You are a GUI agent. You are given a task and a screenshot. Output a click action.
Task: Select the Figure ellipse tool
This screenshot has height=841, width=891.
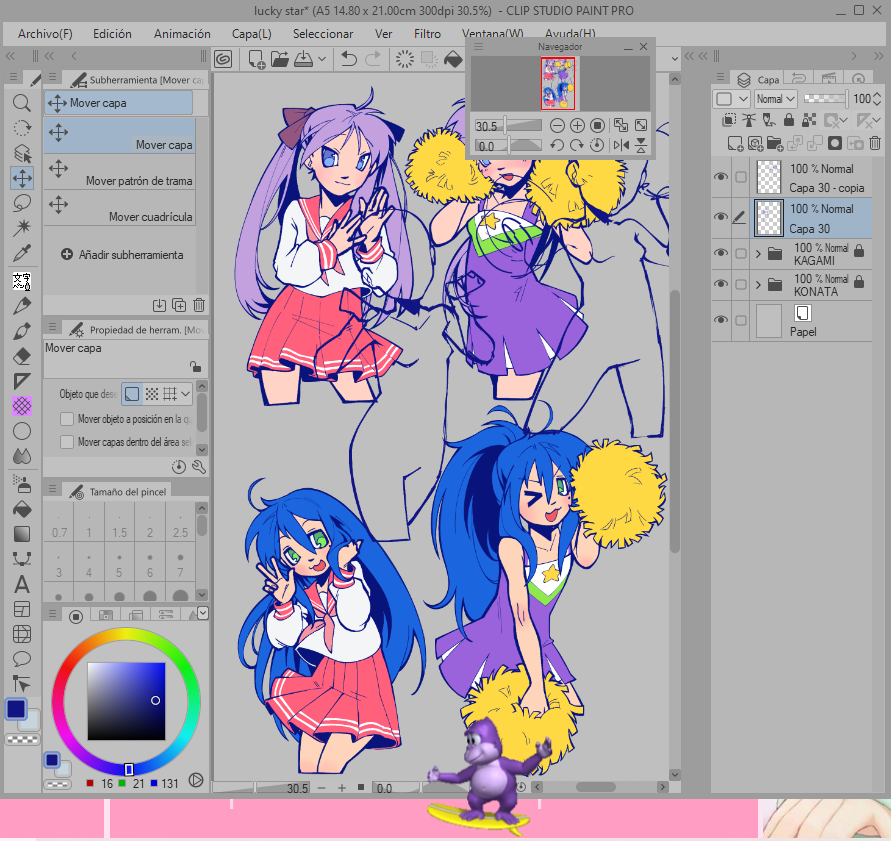click(22, 431)
